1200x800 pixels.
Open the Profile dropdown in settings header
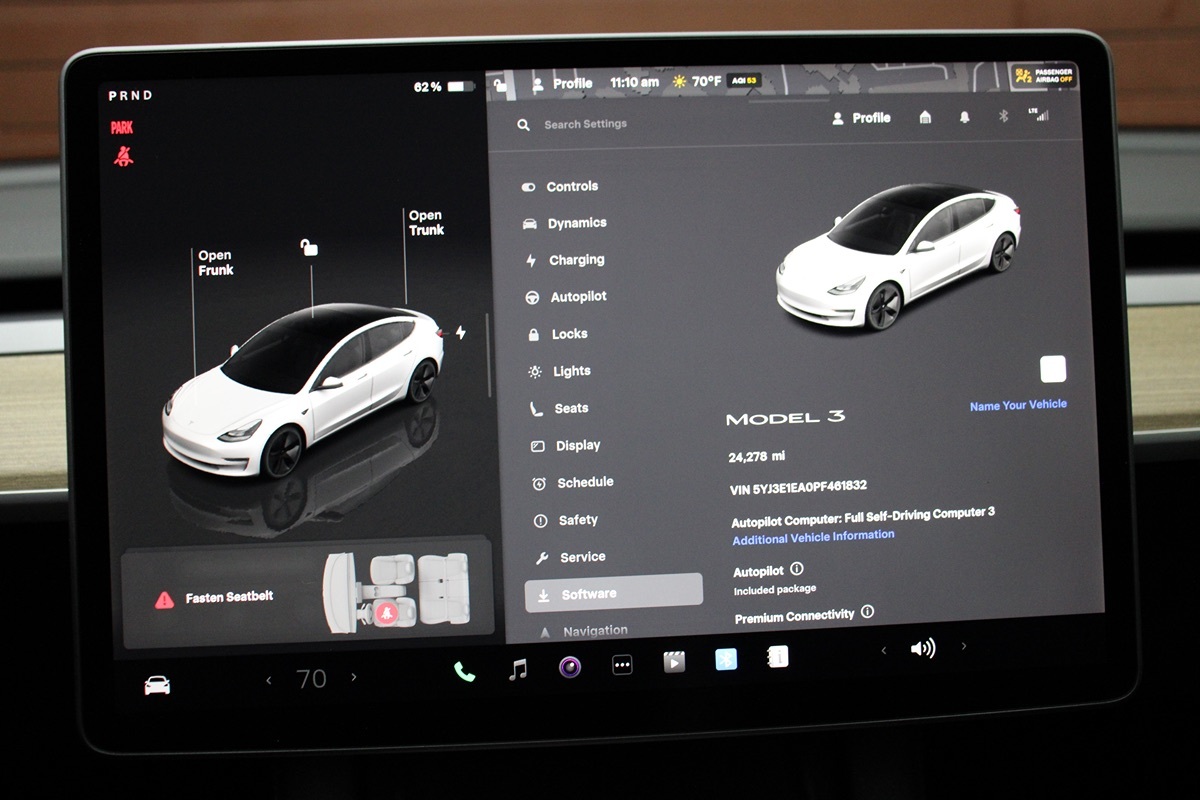tap(861, 118)
